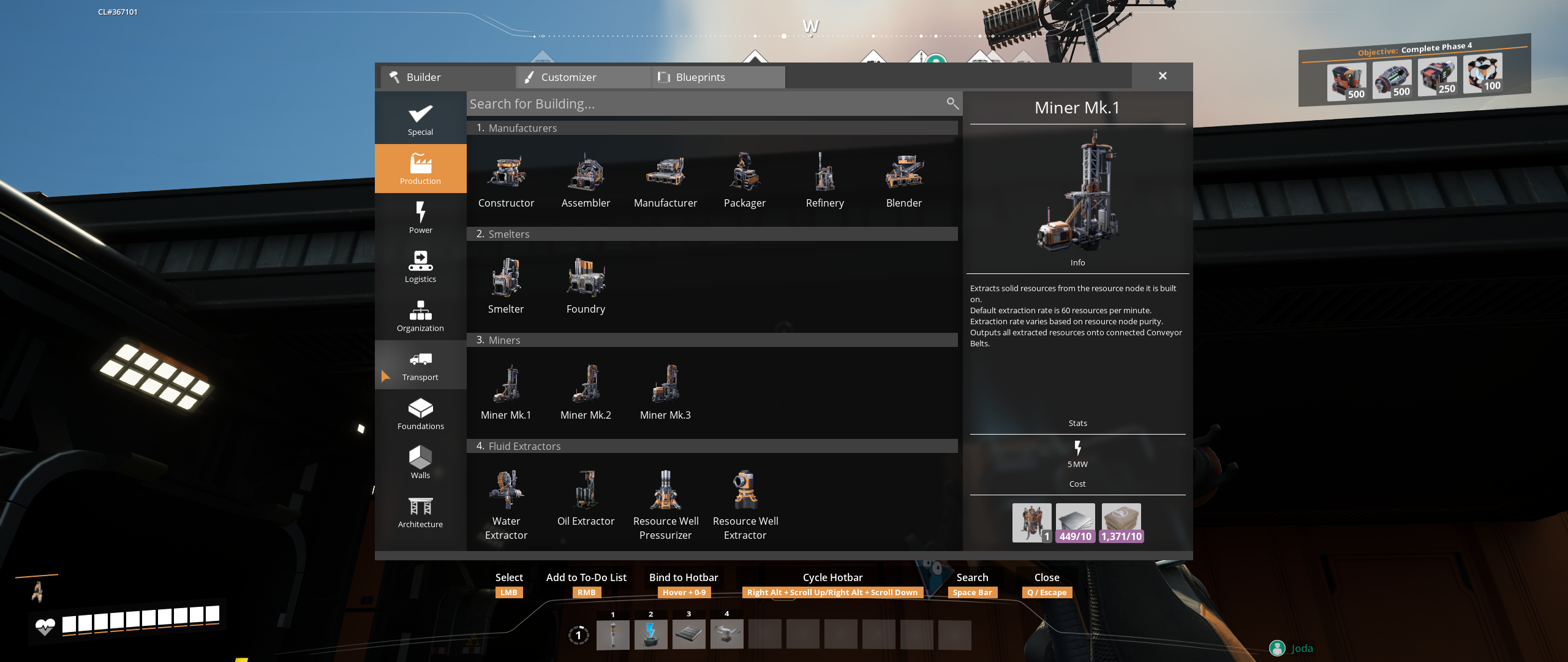
Task: Click the Fluid Extractors section header
Action: tap(712, 446)
